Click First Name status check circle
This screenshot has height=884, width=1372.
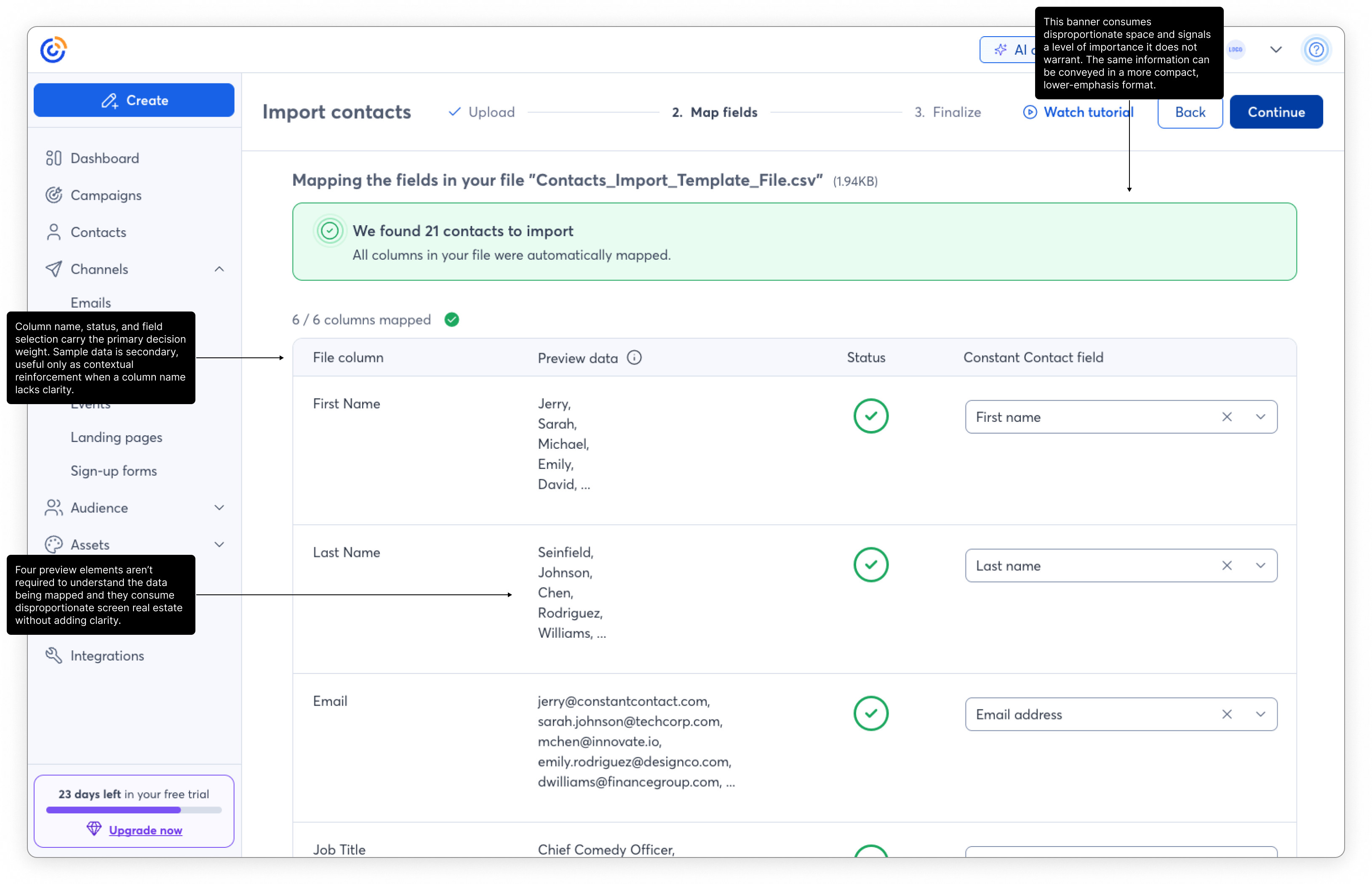point(870,416)
